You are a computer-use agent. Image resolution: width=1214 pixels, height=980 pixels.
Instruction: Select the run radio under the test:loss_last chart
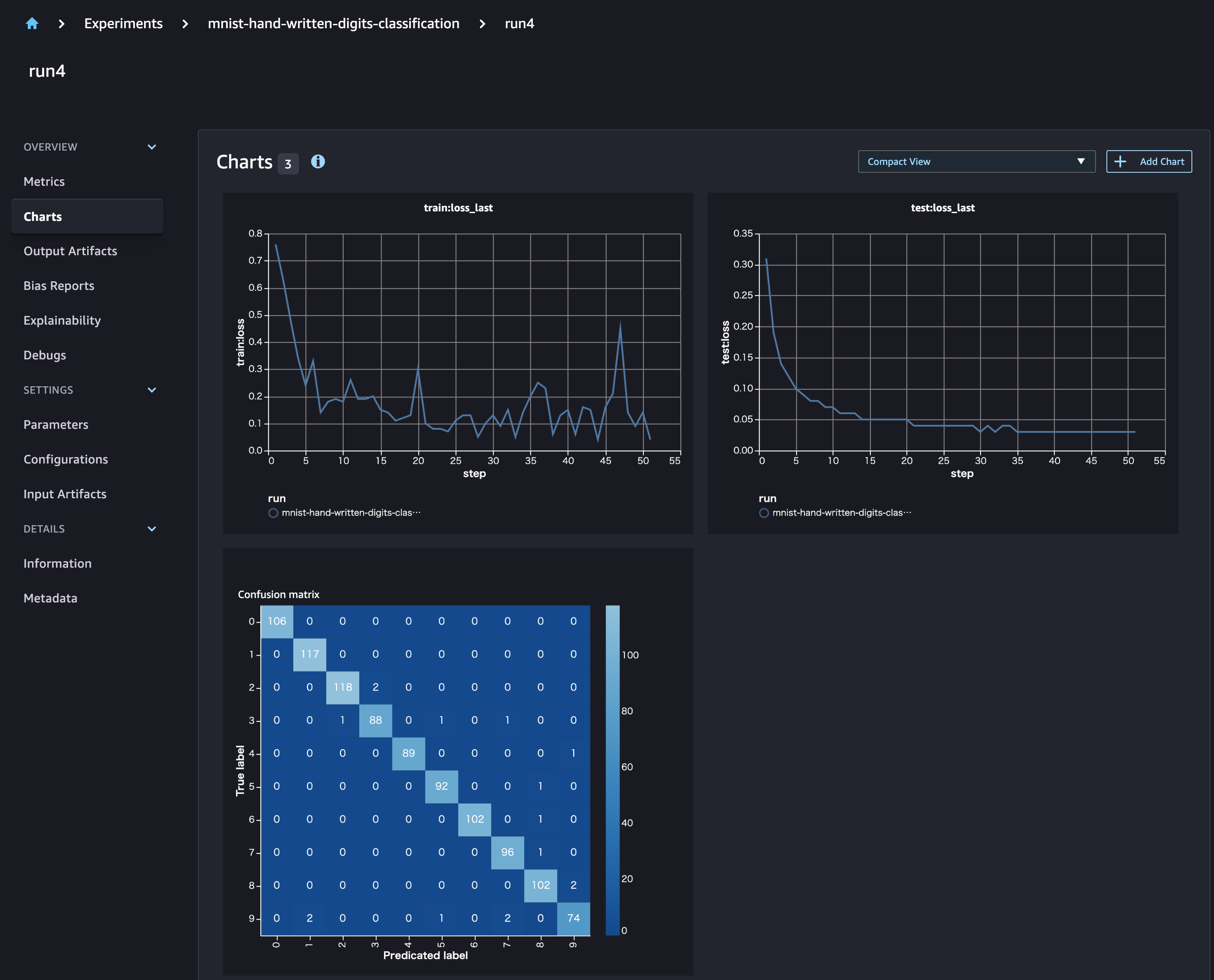click(764, 513)
